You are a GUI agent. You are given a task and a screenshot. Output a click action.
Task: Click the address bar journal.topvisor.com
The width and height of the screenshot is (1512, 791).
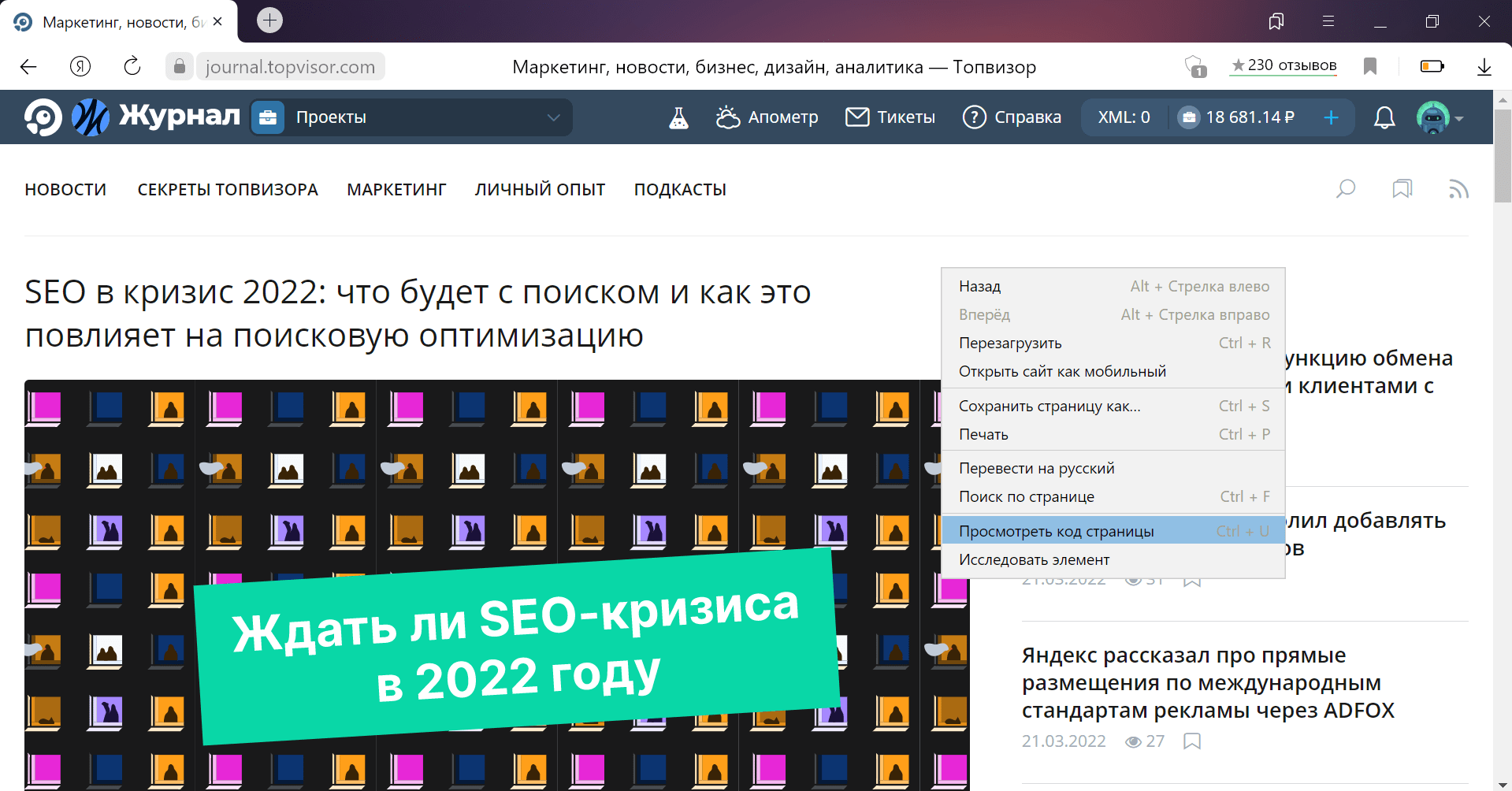pos(290,67)
